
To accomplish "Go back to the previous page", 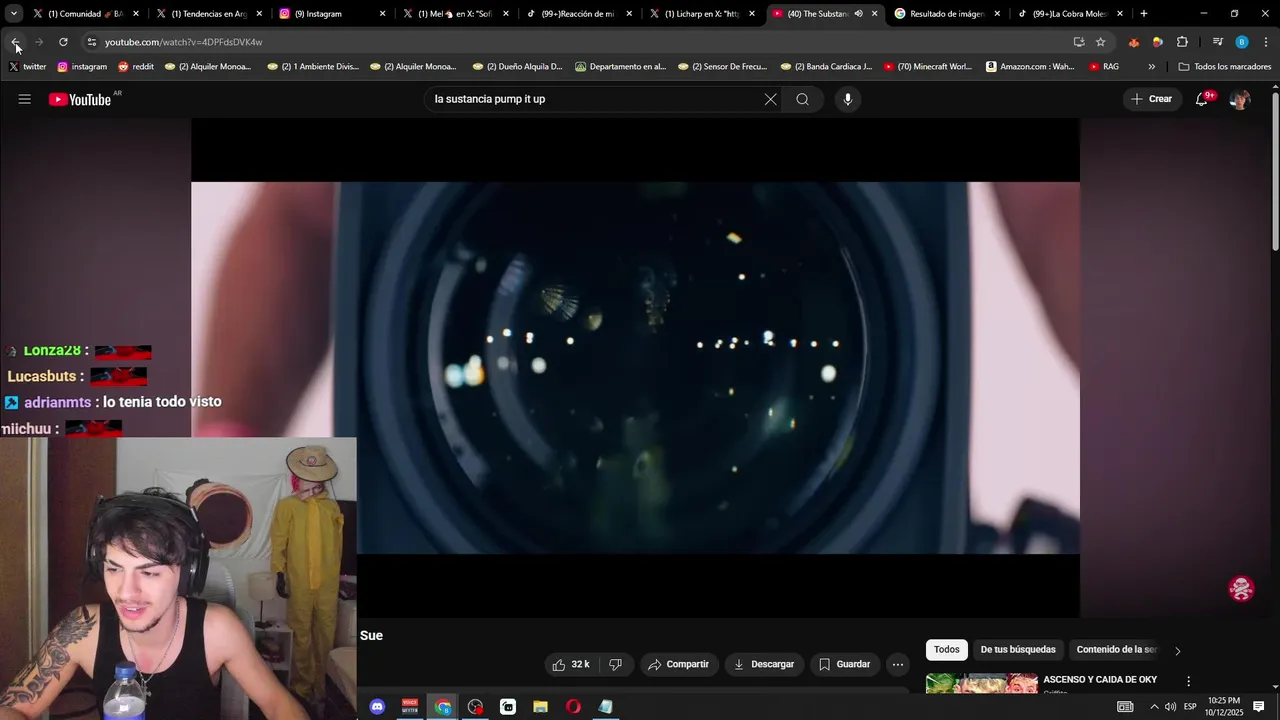I will (15, 42).
